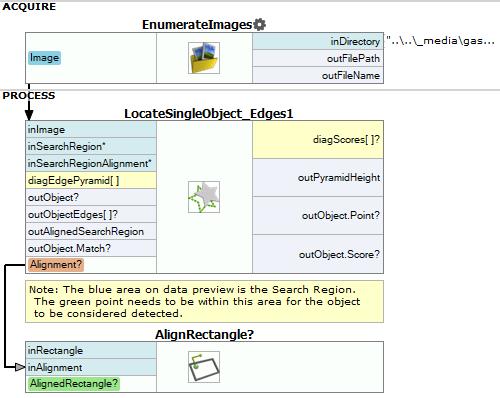Click the LocateSingleObject_Edges1 filter title
This screenshot has width=500, height=398.
(209, 114)
